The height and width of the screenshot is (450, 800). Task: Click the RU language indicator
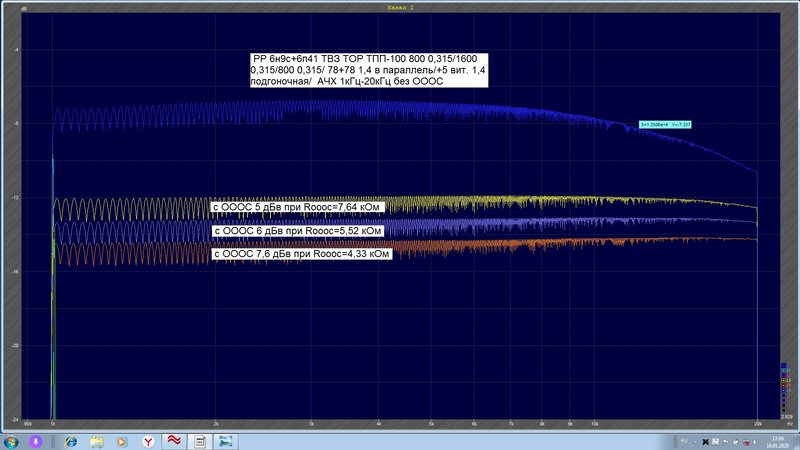click(684, 441)
